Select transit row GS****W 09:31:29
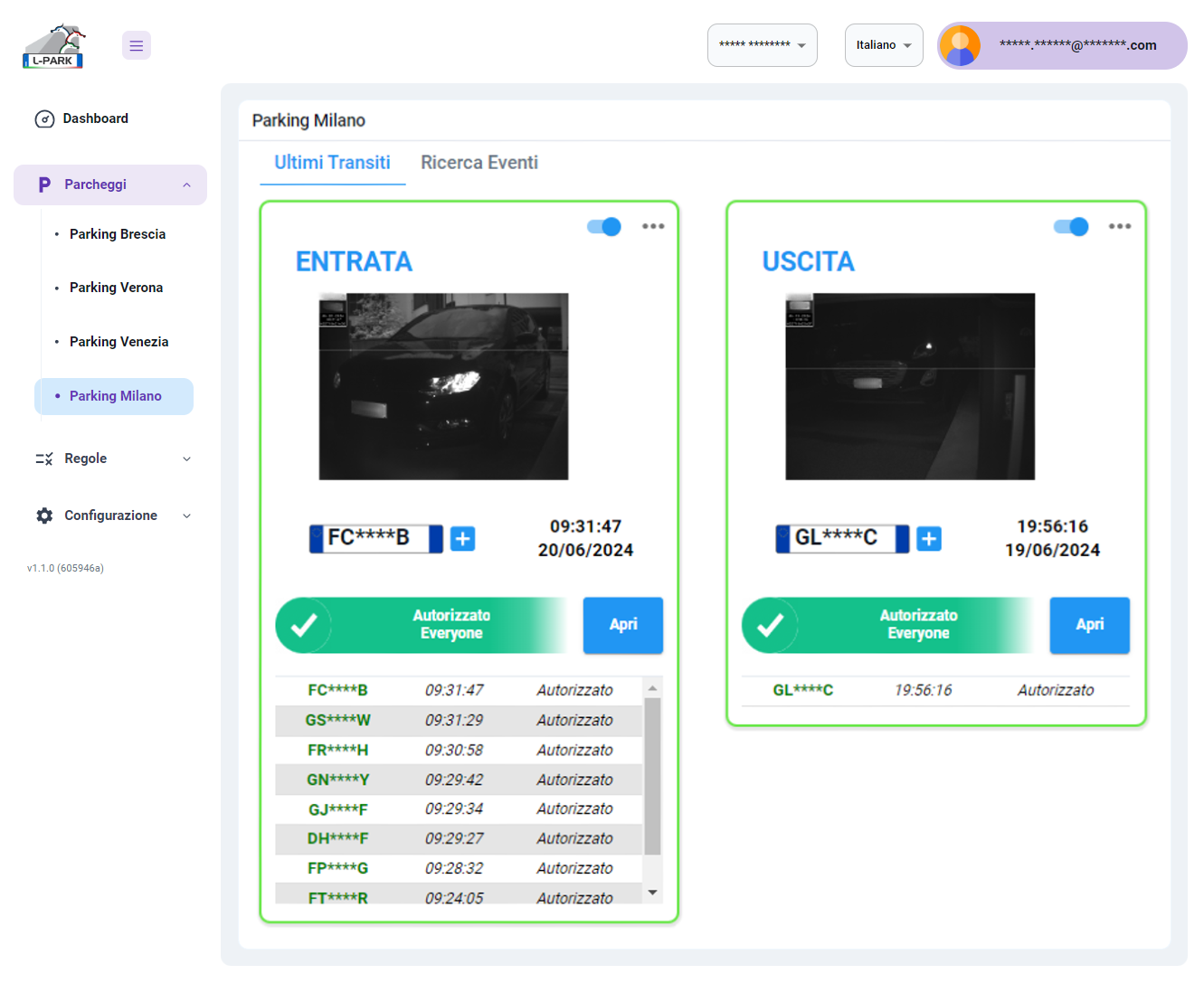 point(459,720)
